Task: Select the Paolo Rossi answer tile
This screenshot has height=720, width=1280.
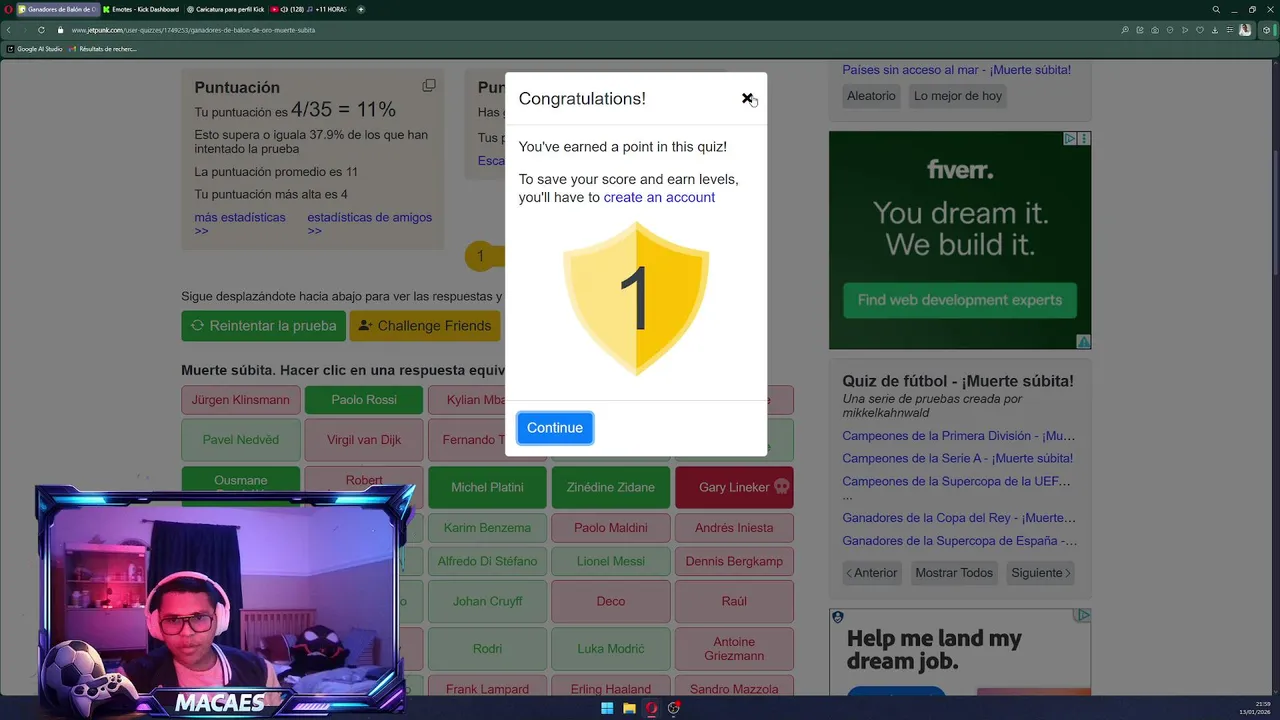Action: (x=364, y=400)
